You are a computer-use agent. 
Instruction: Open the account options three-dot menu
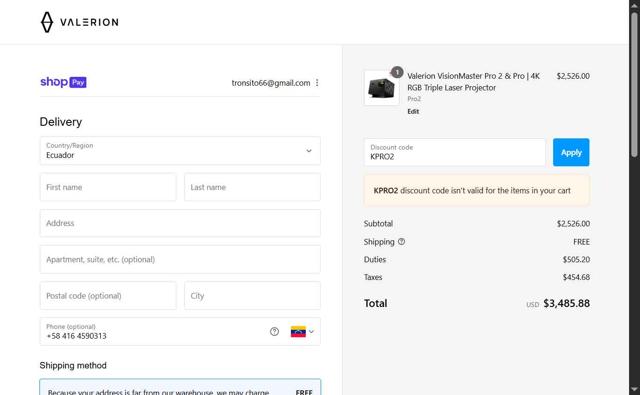coord(317,83)
